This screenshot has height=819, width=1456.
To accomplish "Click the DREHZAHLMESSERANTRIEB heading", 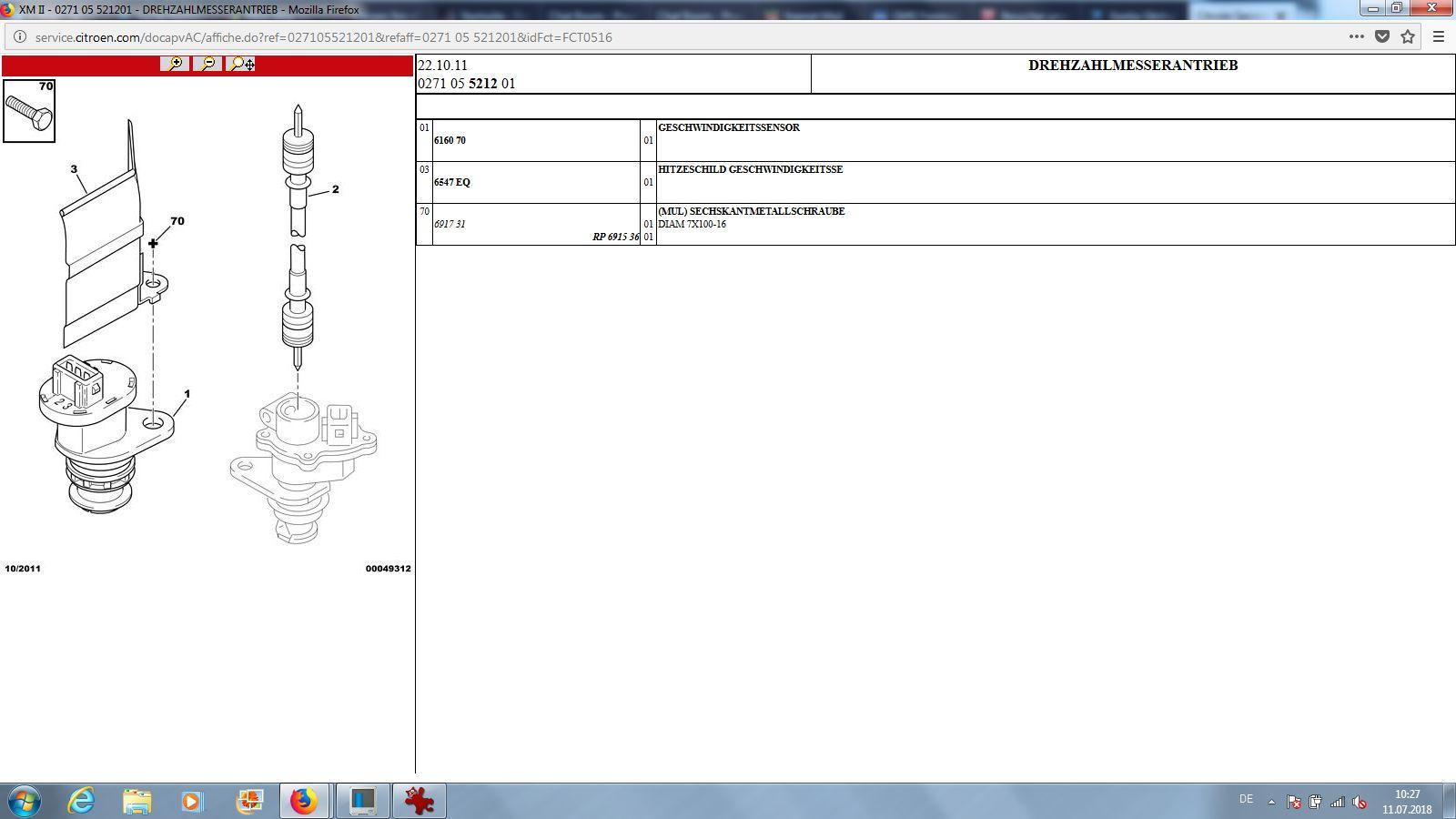I will tap(1133, 66).
